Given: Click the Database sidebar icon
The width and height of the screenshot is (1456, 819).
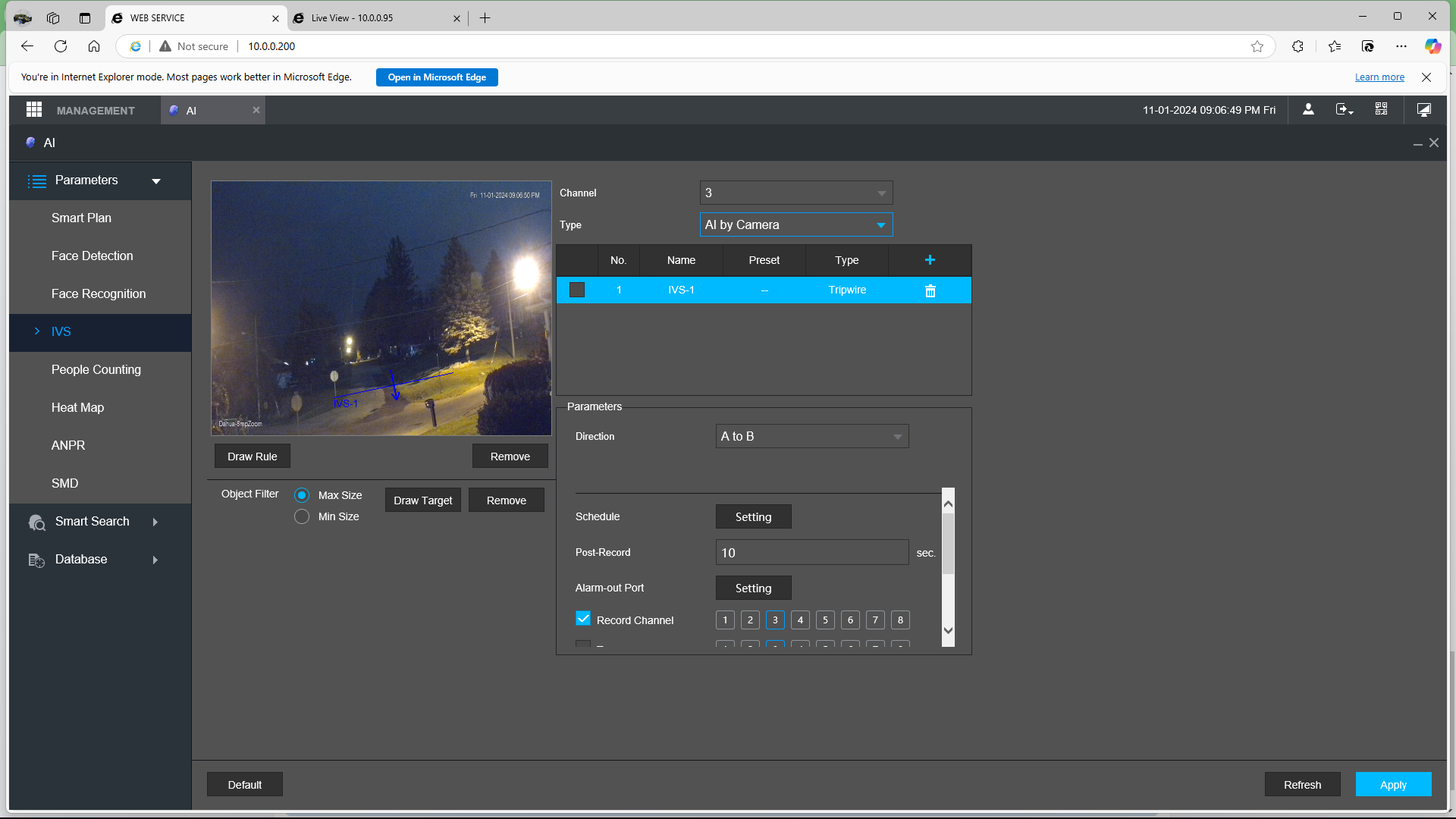Looking at the screenshot, I should (36, 560).
